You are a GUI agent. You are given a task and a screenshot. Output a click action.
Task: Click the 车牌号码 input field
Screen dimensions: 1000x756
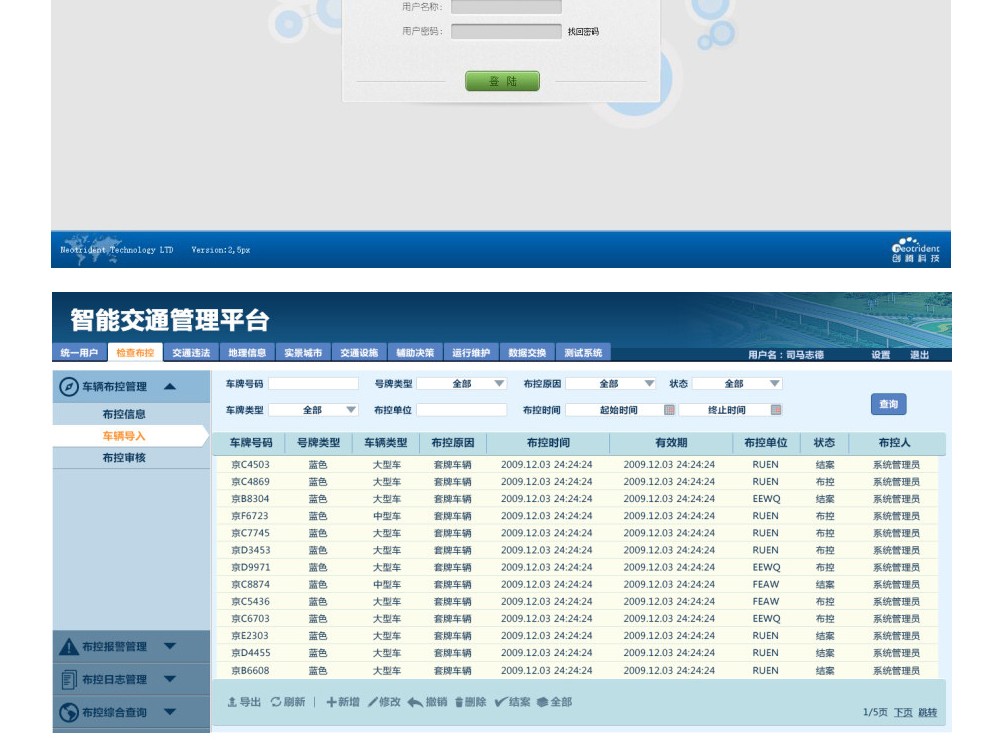coord(313,384)
